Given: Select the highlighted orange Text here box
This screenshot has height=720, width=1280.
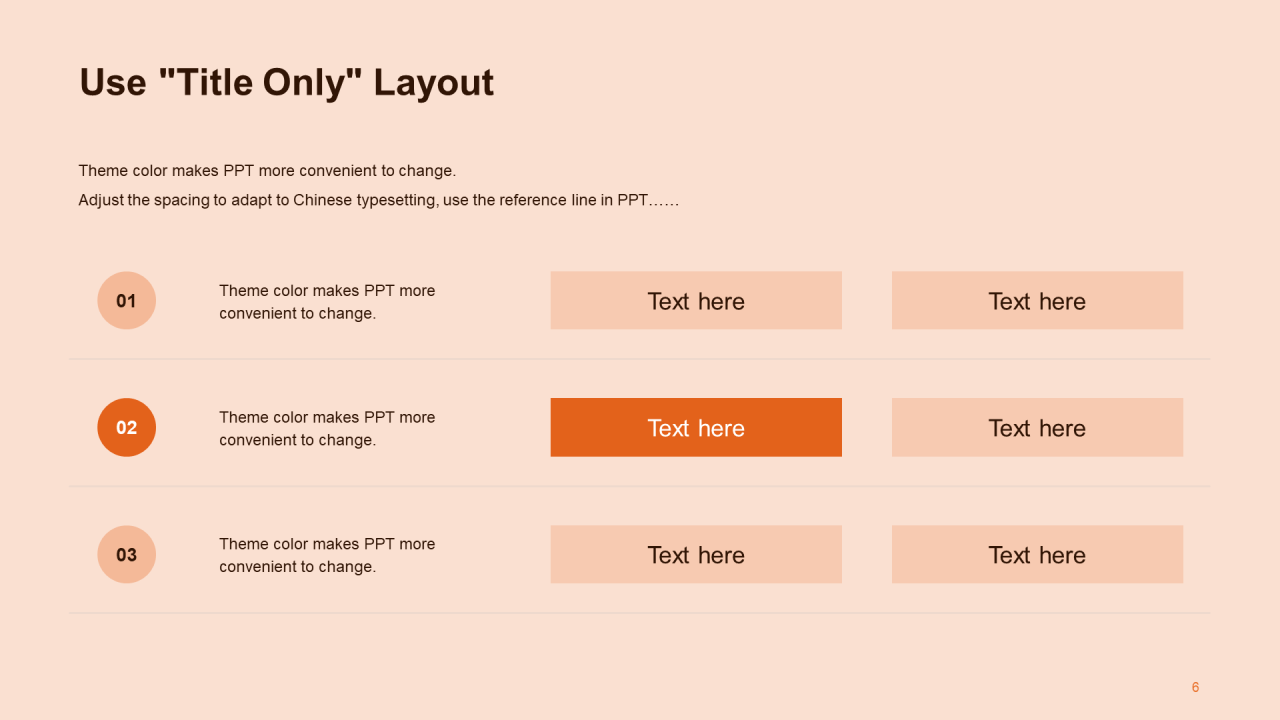Looking at the screenshot, I should tap(696, 427).
